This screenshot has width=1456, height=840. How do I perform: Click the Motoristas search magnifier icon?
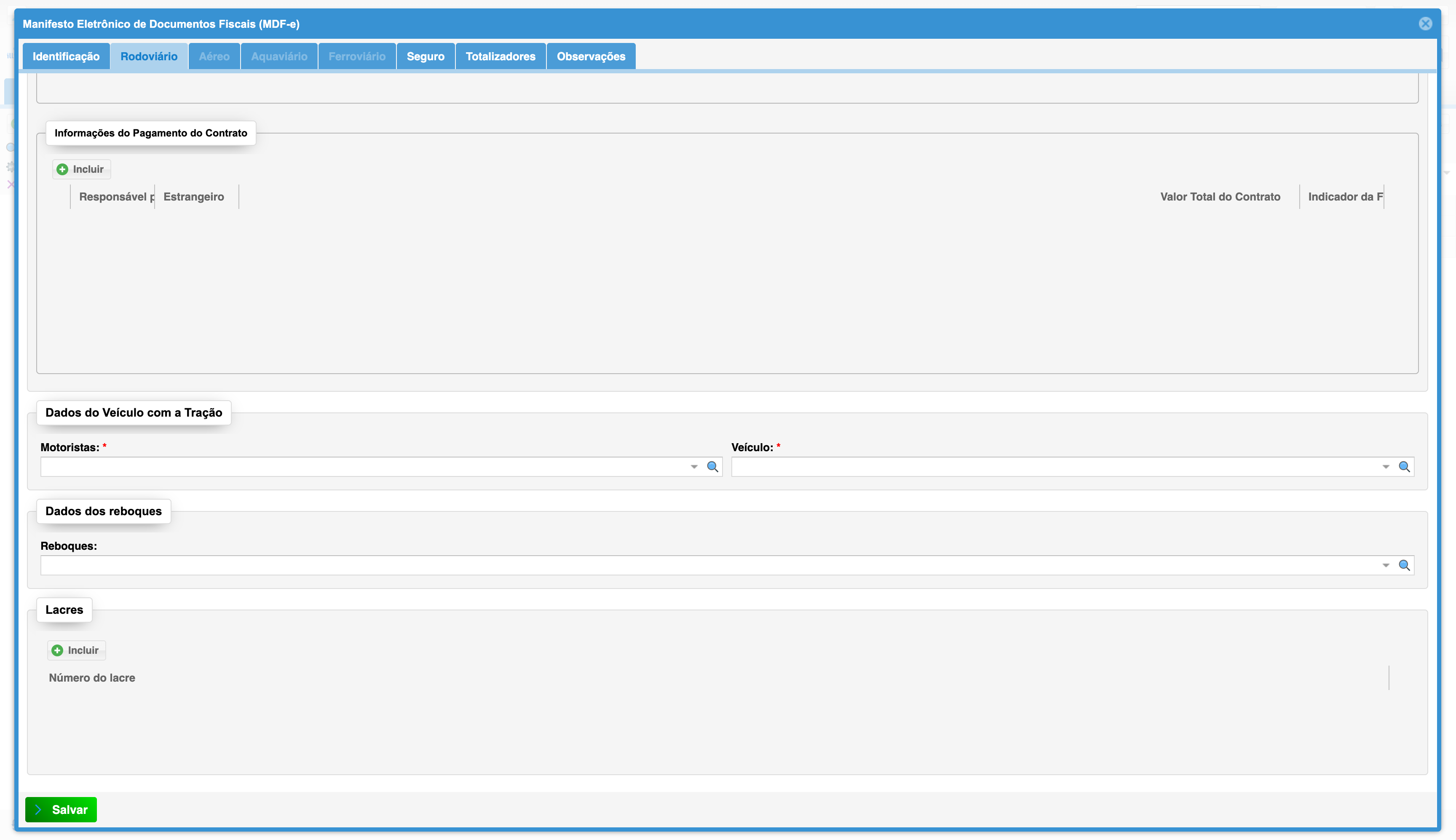(x=712, y=467)
